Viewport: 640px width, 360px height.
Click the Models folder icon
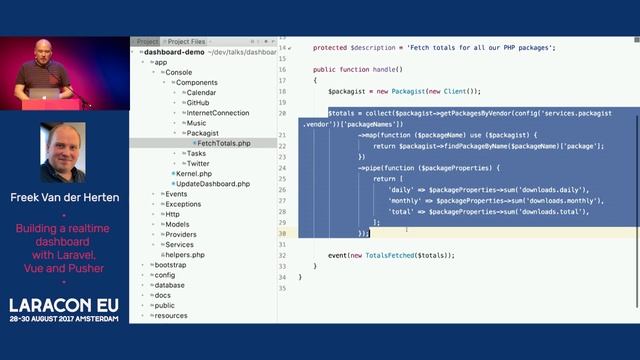coord(162,224)
